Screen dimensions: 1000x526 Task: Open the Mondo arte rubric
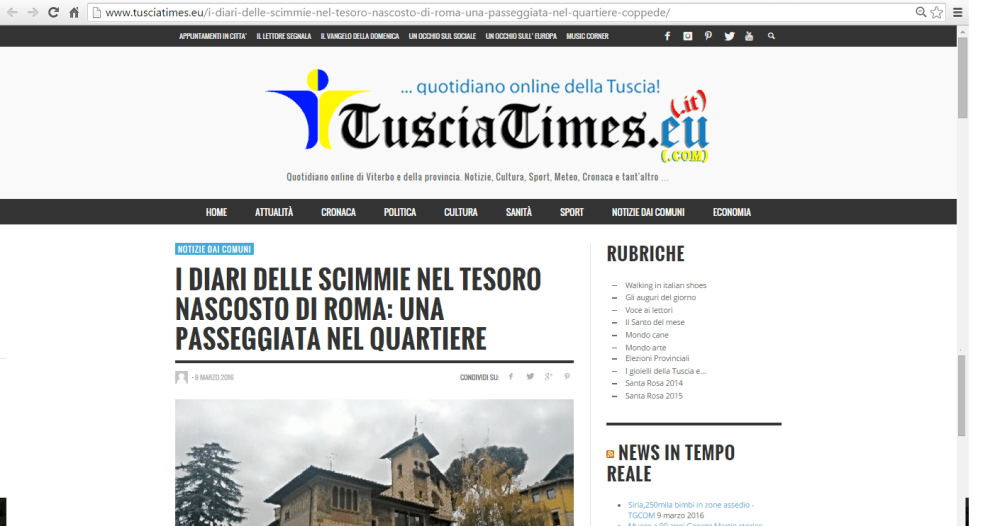[x=645, y=347]
